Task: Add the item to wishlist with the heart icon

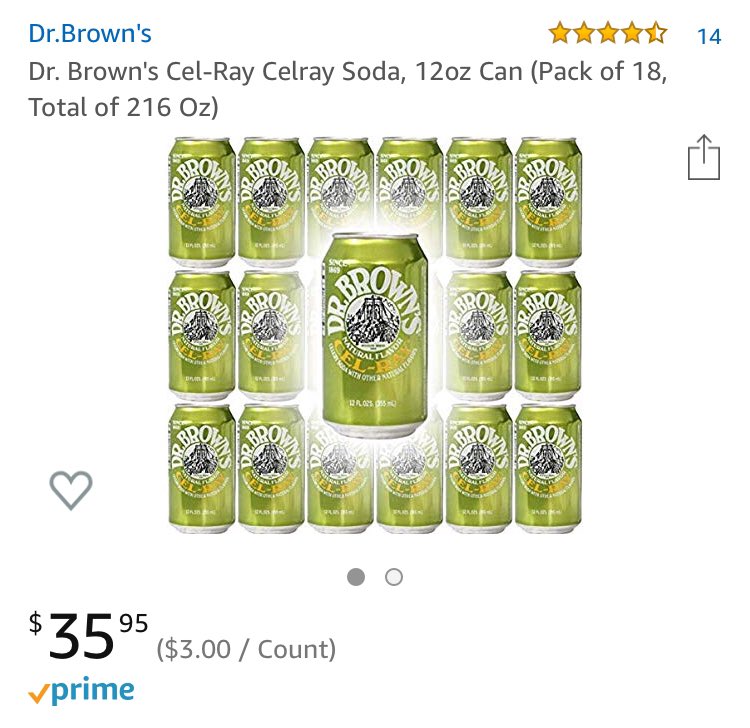Action: pyautogui.click(x=71, y=490)
